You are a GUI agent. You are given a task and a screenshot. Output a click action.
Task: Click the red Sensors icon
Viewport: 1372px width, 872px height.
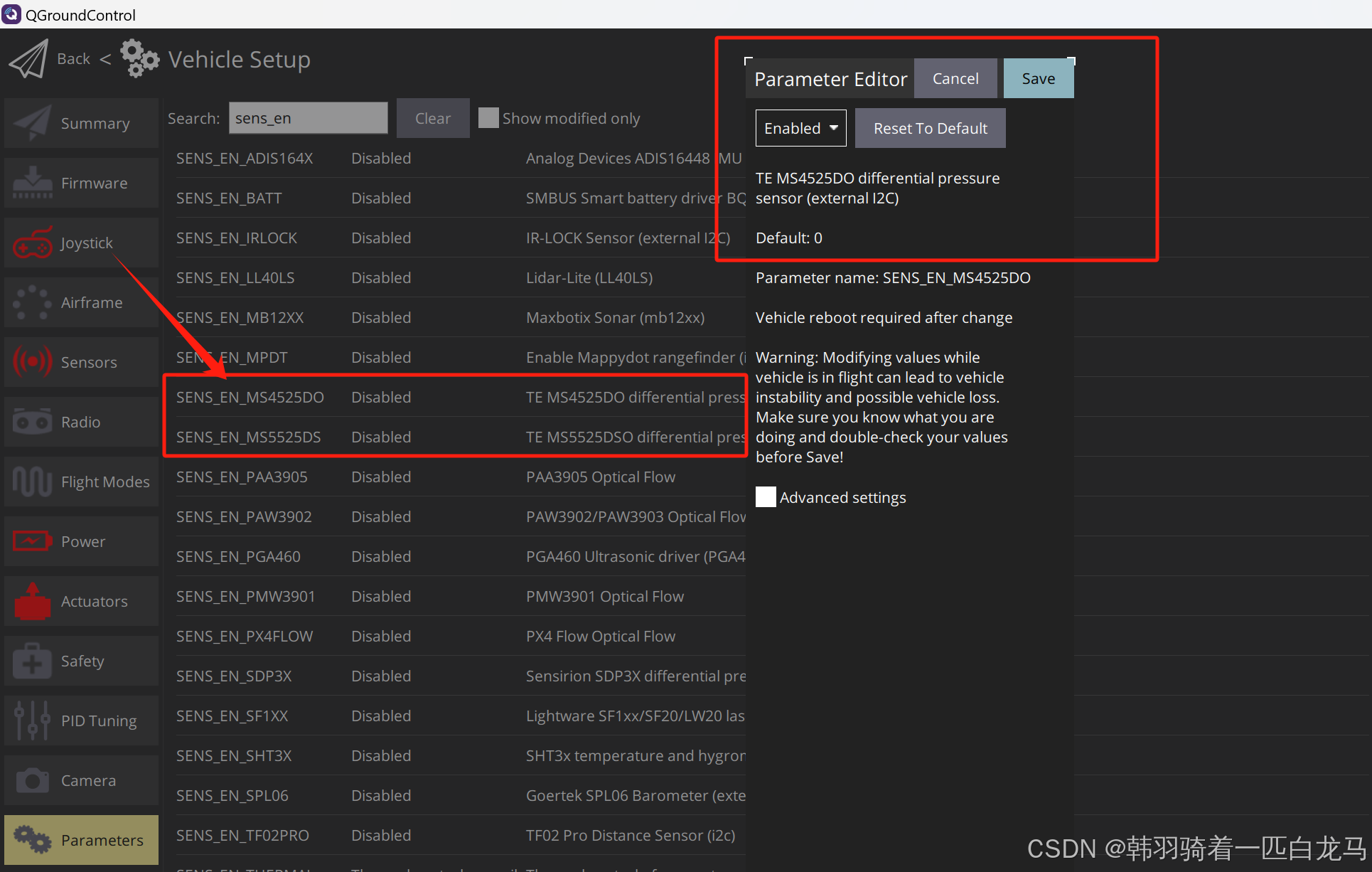pos(32,362)
